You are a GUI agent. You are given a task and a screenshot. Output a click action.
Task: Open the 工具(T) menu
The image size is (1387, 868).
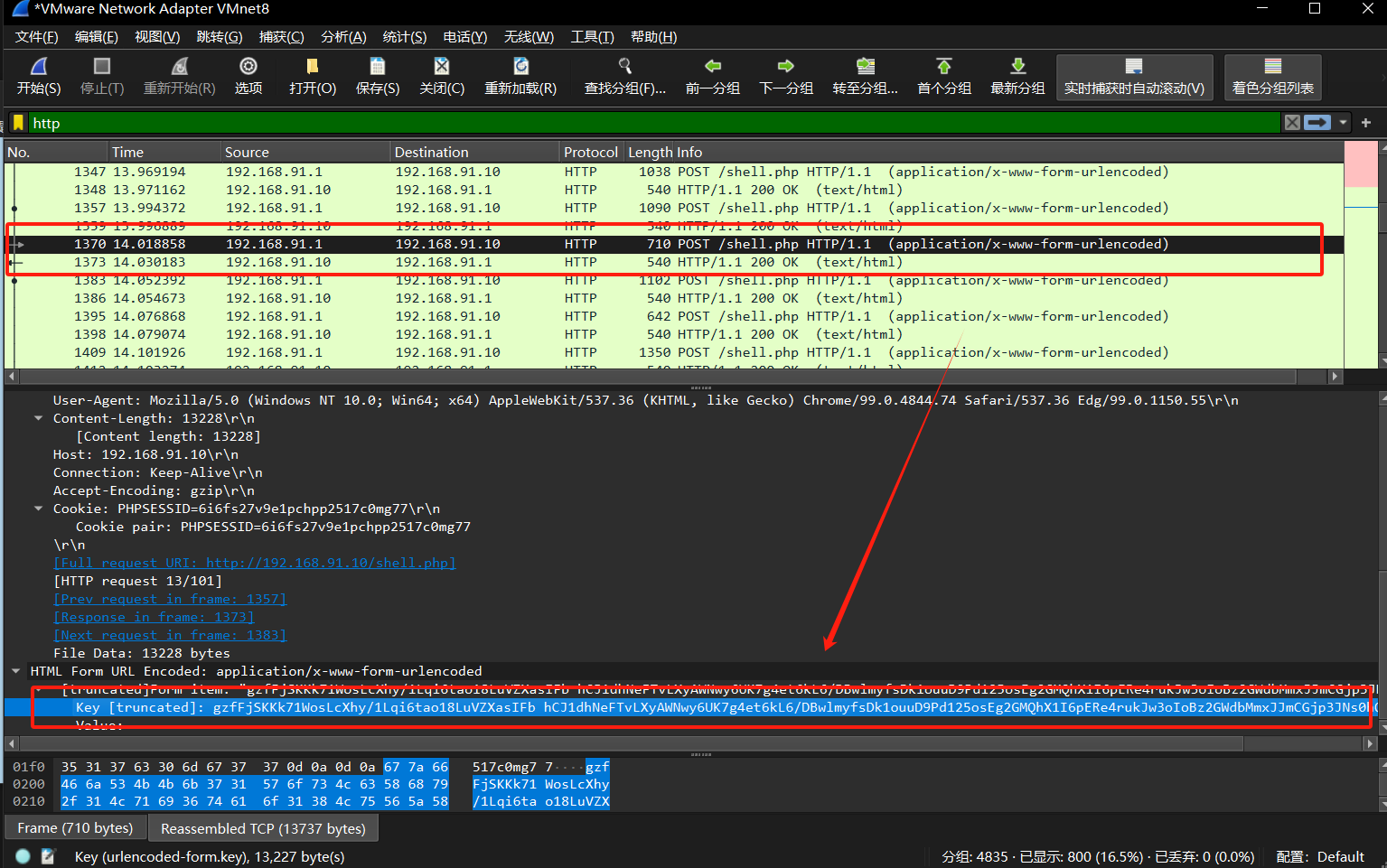tap(592, 37)
